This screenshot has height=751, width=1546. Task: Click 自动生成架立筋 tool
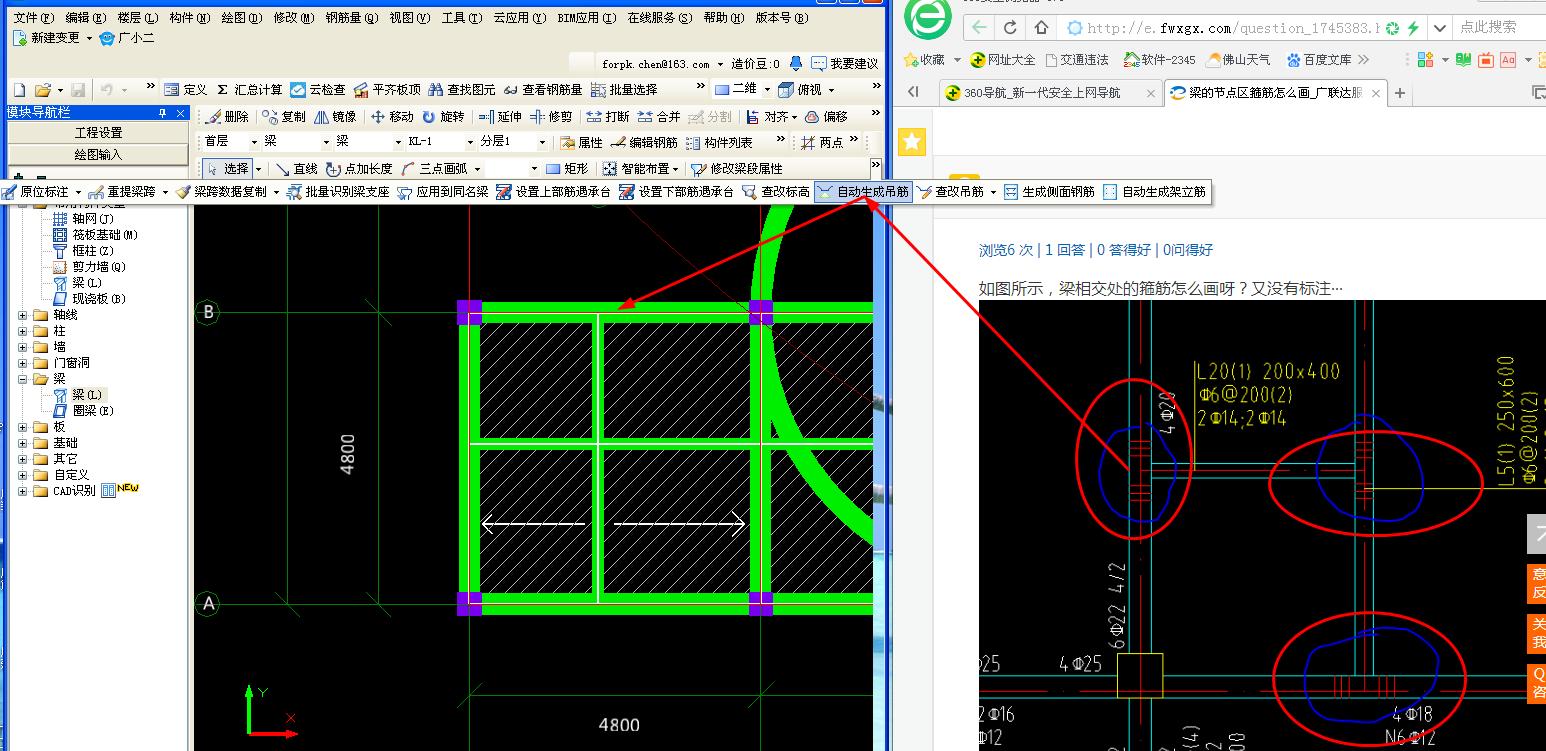pyautogui.click(x=1154, y=191)
